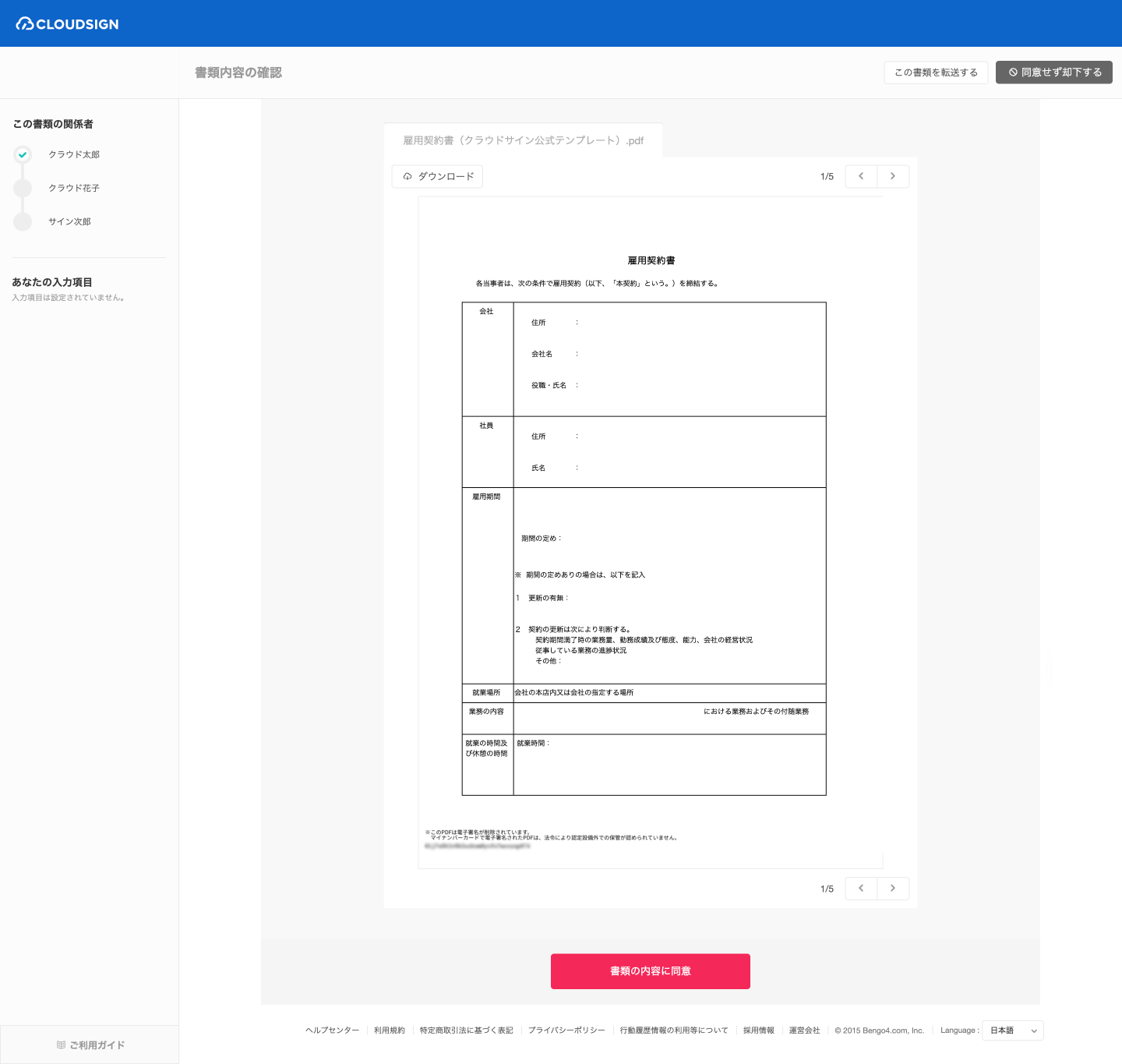Click the usage guide book icon
1122x1064 pixels.
[x=61, y=1045]
